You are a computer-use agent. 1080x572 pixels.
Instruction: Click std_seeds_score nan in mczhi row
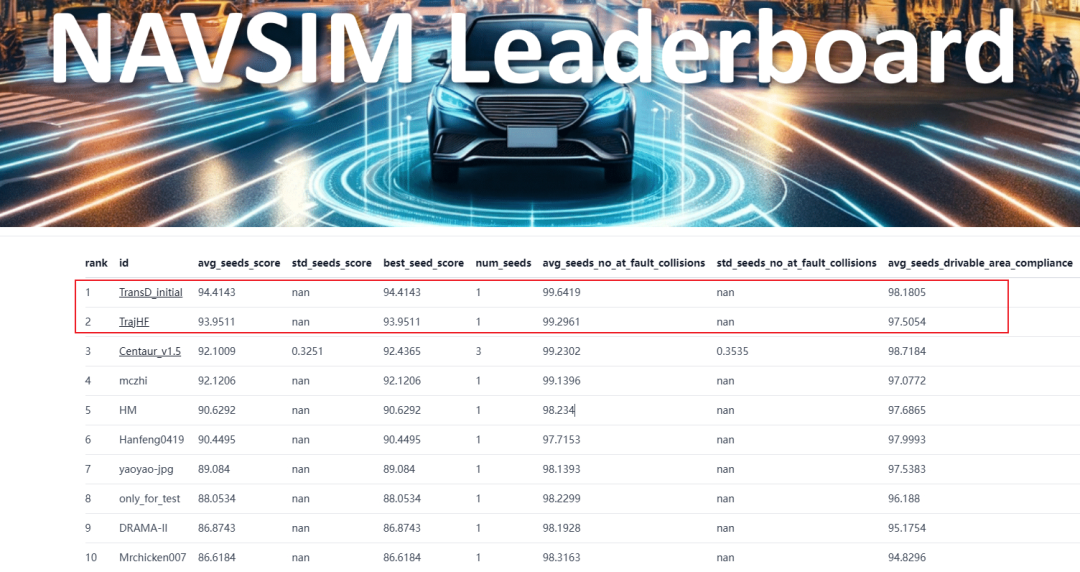pyautogui.click(x=300, y=380)
